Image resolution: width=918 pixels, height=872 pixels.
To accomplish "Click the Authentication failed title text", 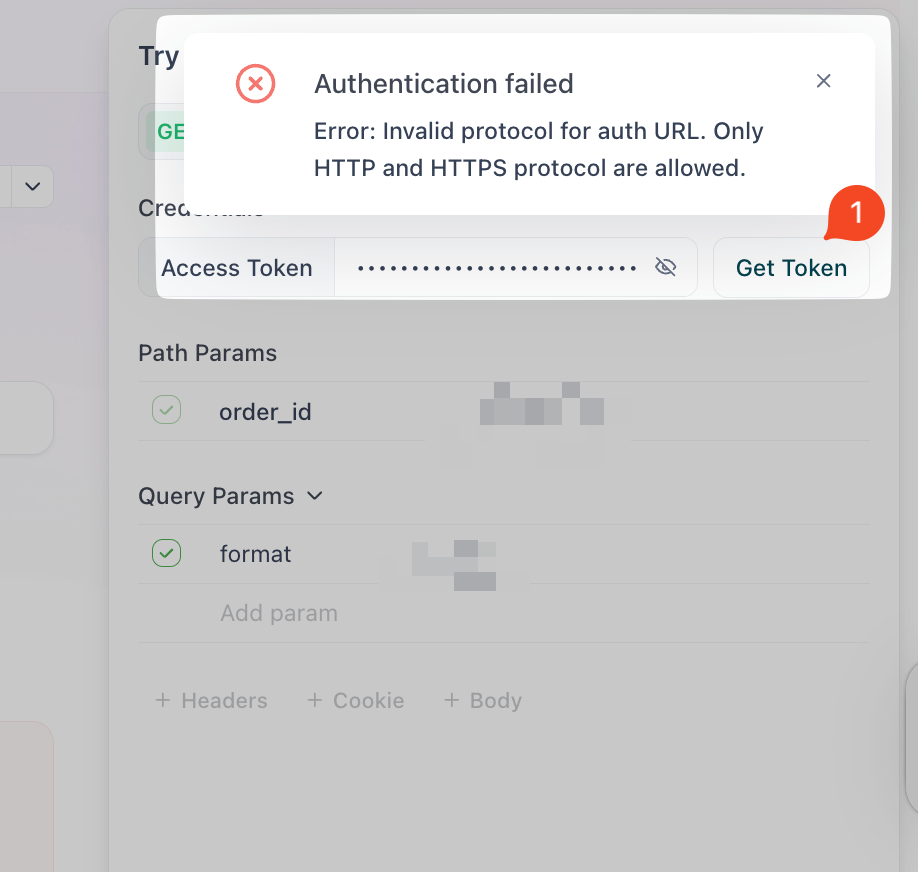I will (443, 83).
